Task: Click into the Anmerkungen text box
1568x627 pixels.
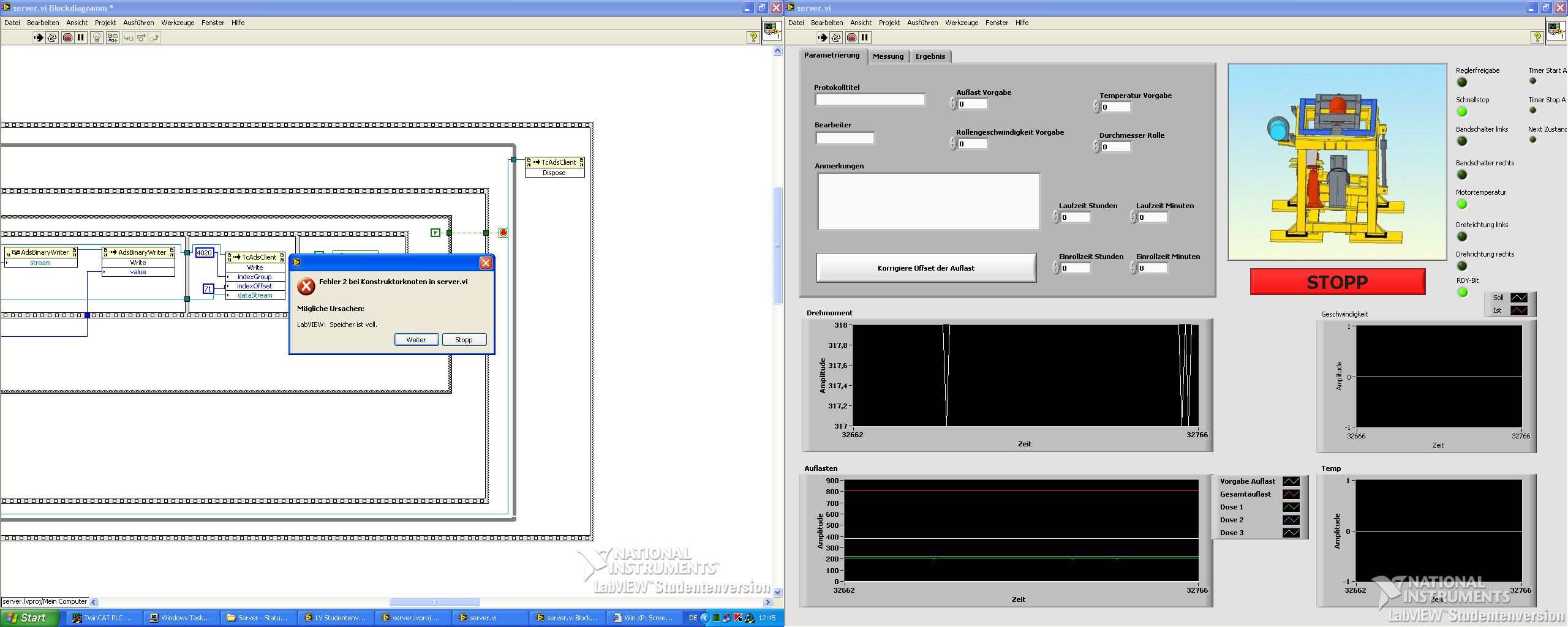Action: point(929,201)
